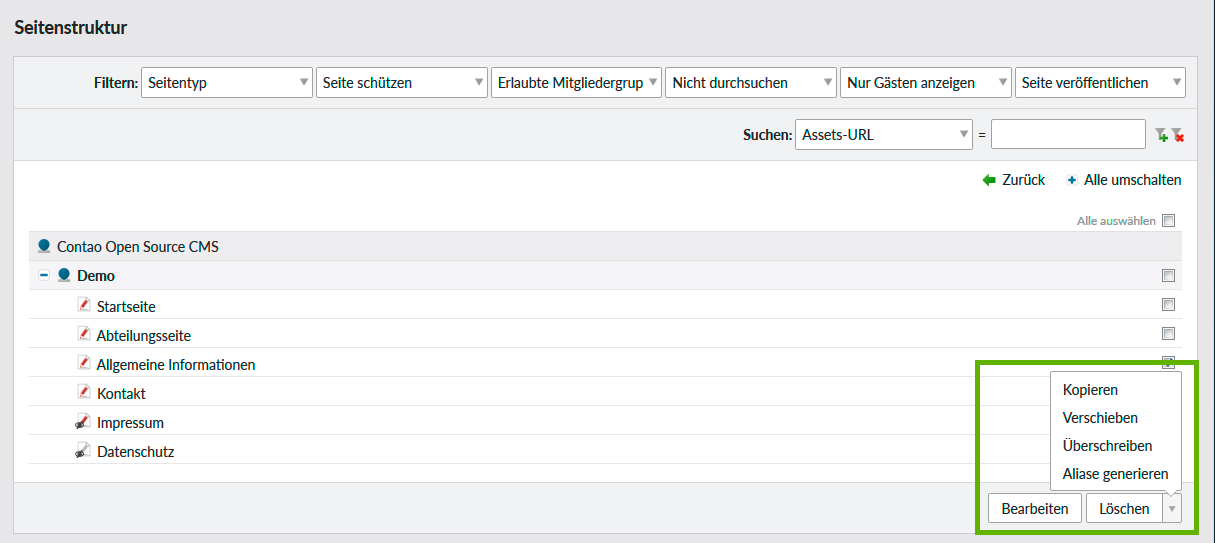Click the Kontakt page icon
Image resolution: width=1215 pixels, height=543 pixels.
pos(84,393)
